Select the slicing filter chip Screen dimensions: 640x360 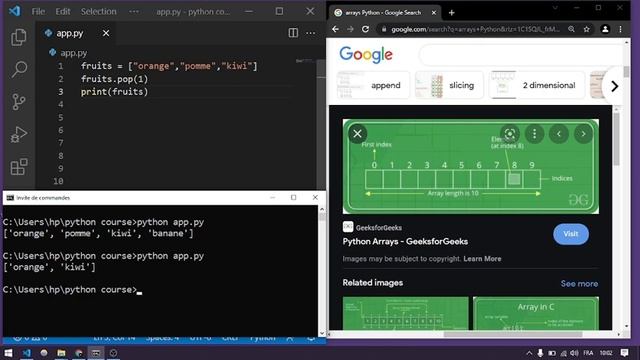[x=449, y=85]
